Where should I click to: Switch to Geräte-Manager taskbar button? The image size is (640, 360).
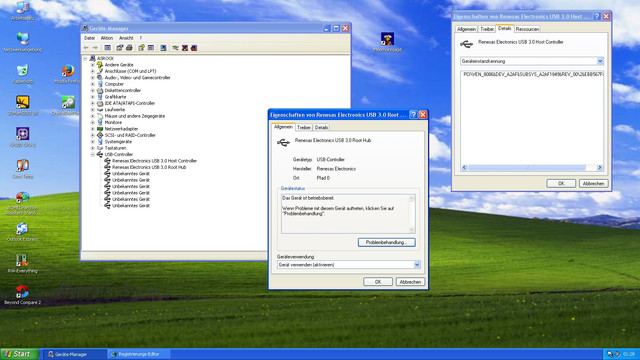[75, 354]
